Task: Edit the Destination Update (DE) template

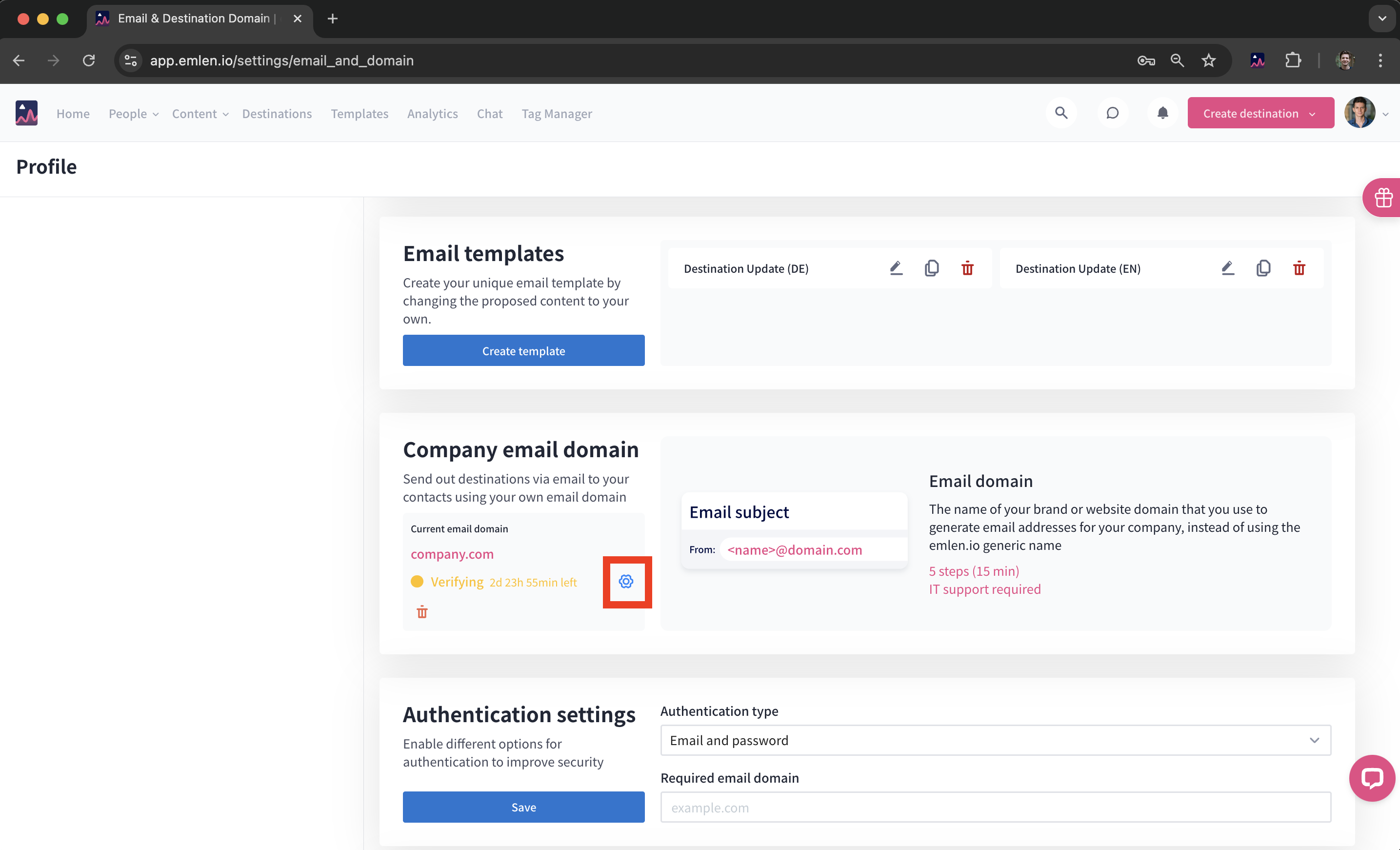Action: click(896, 268)
